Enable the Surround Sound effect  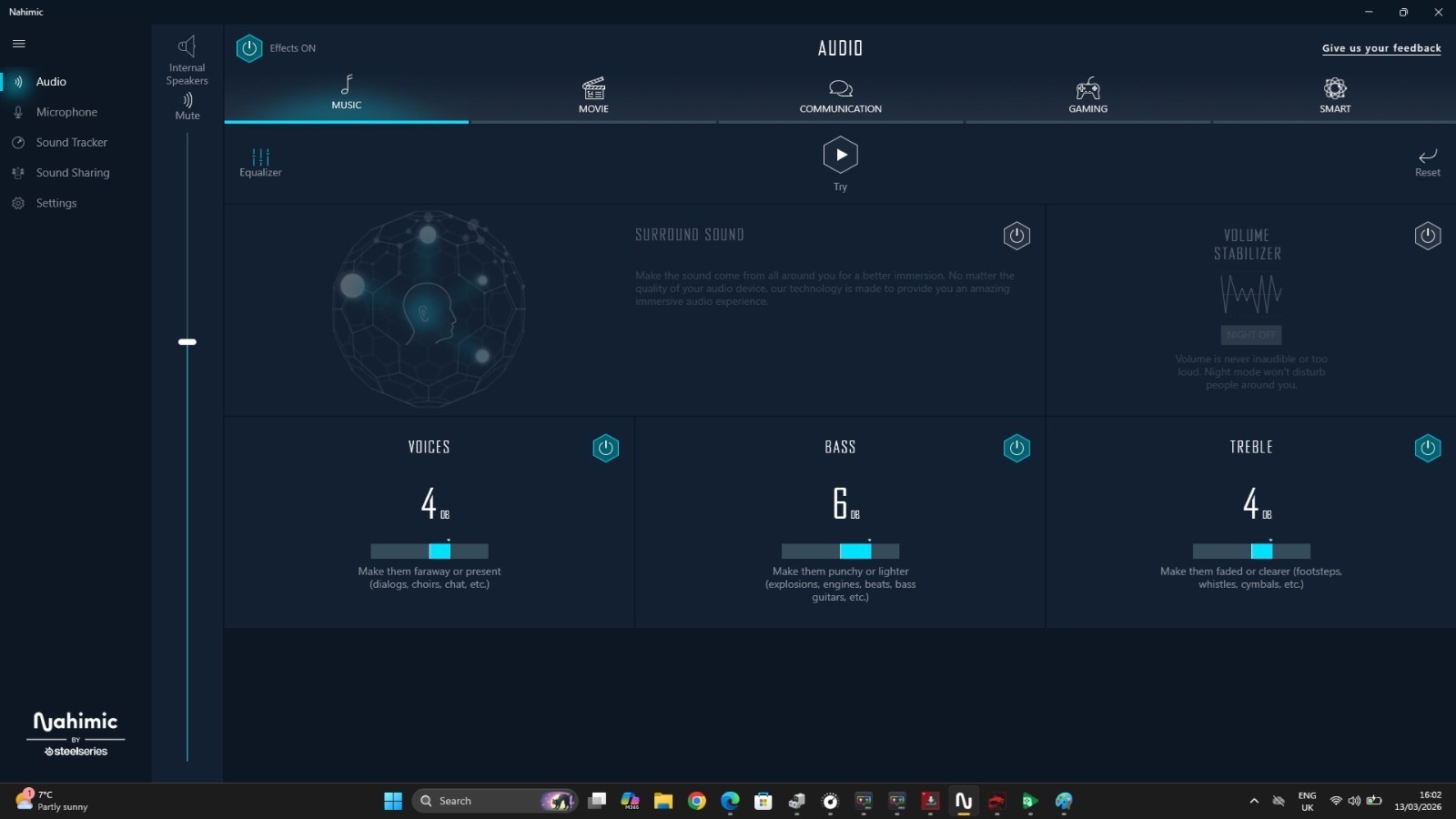click(x=1016, y=236)
